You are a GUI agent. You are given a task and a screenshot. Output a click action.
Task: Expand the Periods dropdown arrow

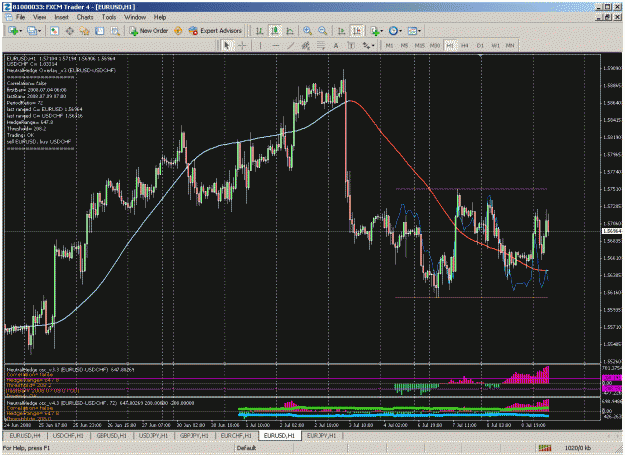400,31
